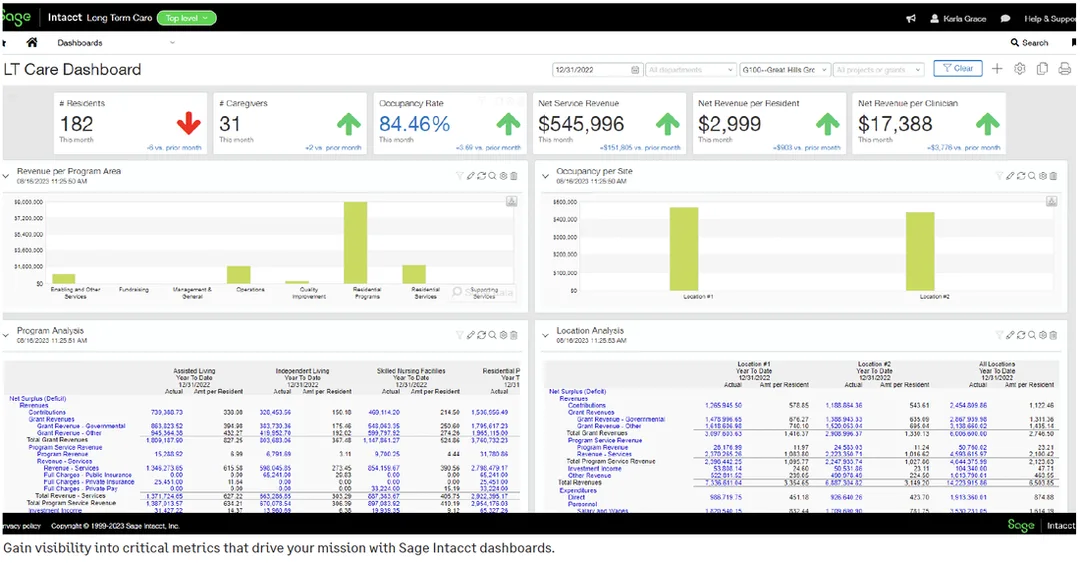Edit the Occupancy per Site panel
1080x563 pixels.
[1010, 176]
